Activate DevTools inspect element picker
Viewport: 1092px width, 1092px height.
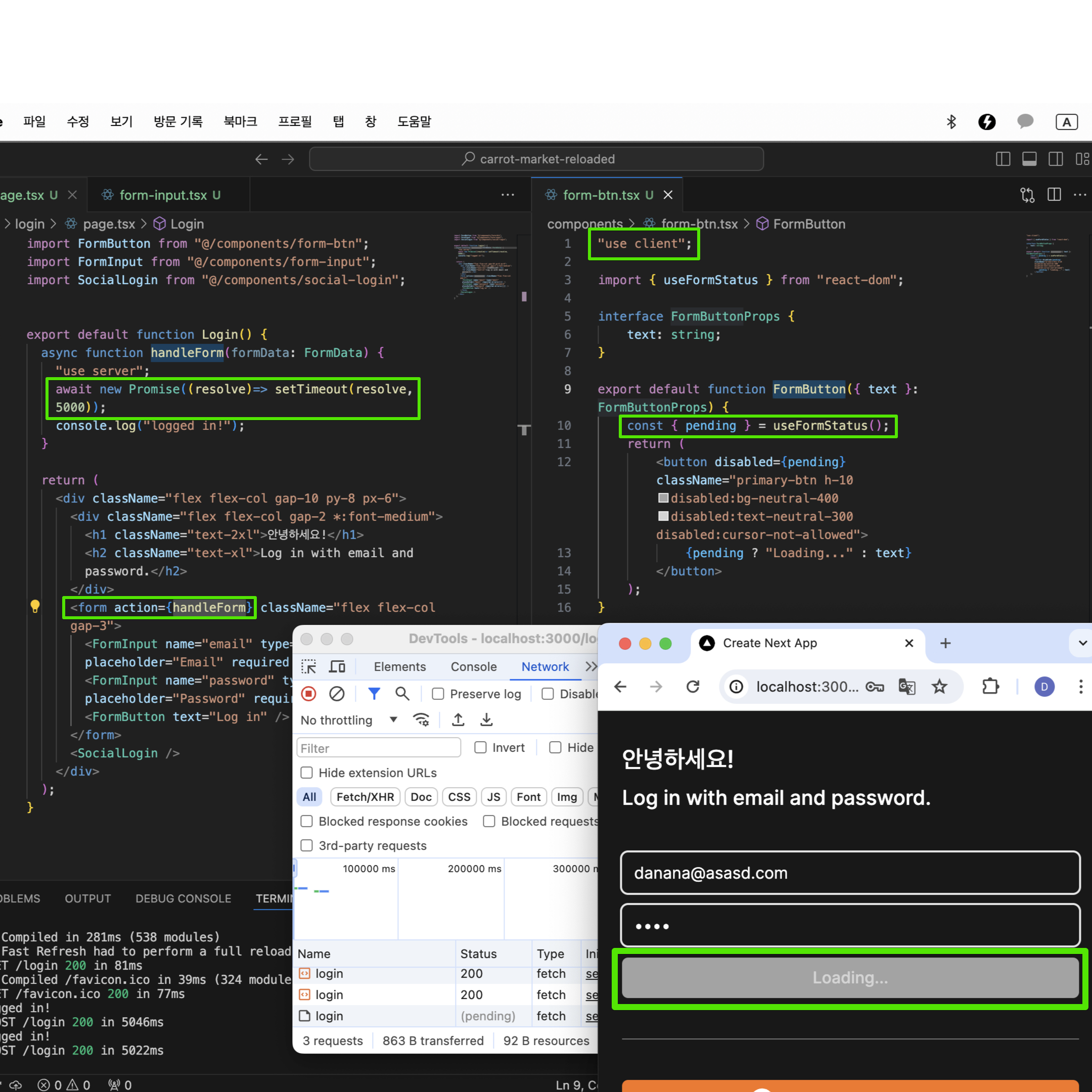pos(308,667)
